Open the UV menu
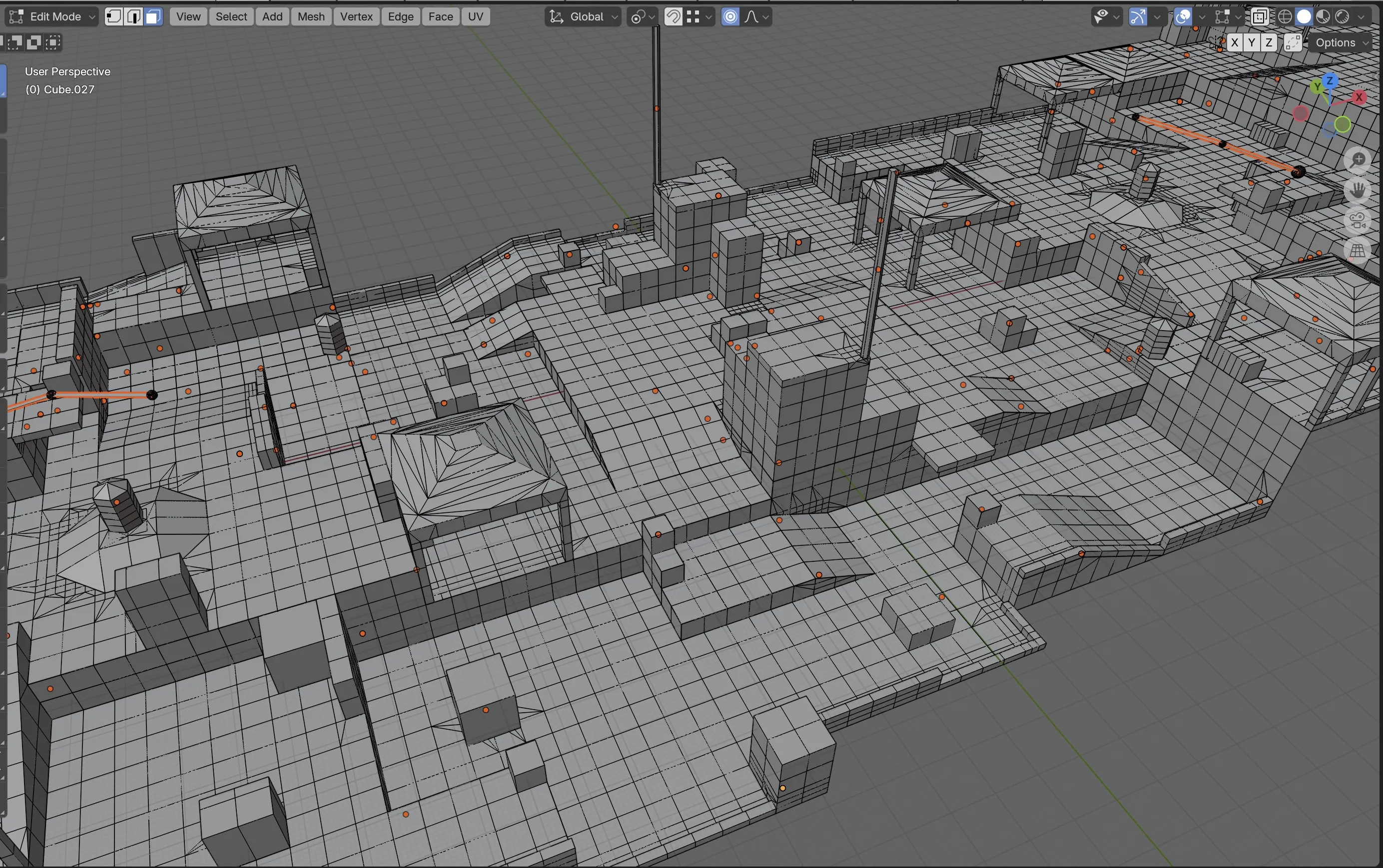This screenshot has width=1383, height=868. point(475,16)
